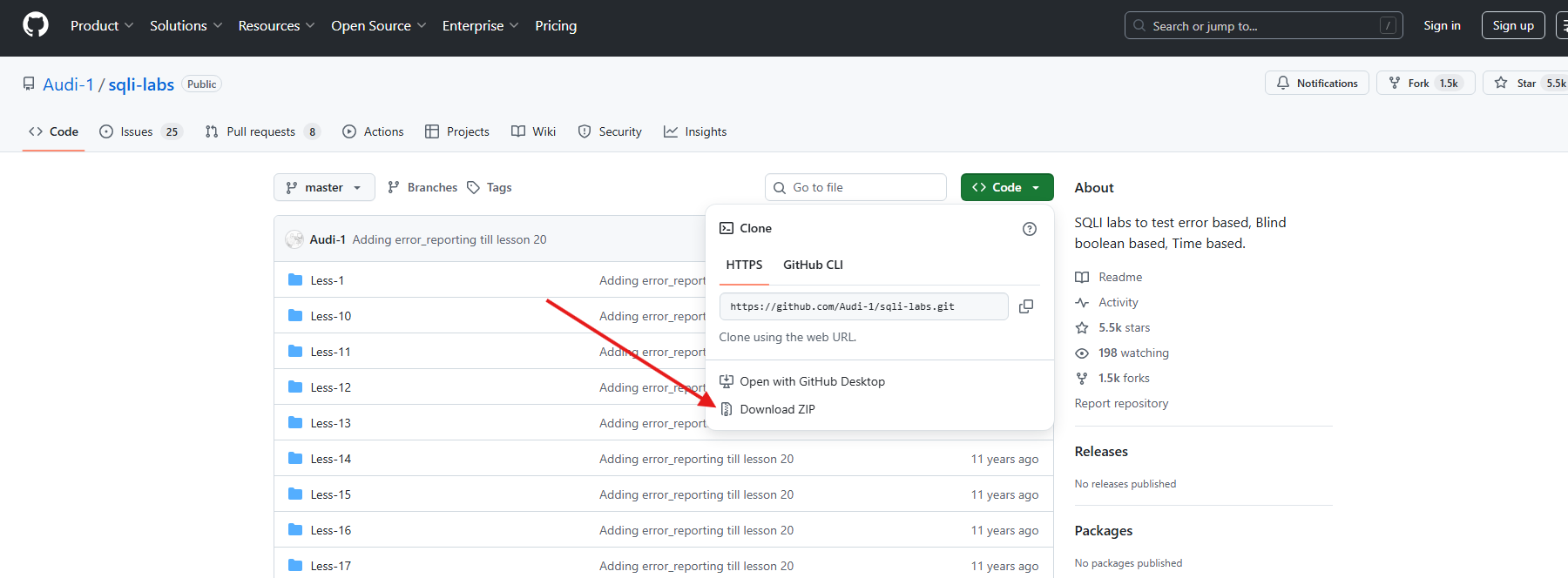Click the Pricing link

pos(556,26)
